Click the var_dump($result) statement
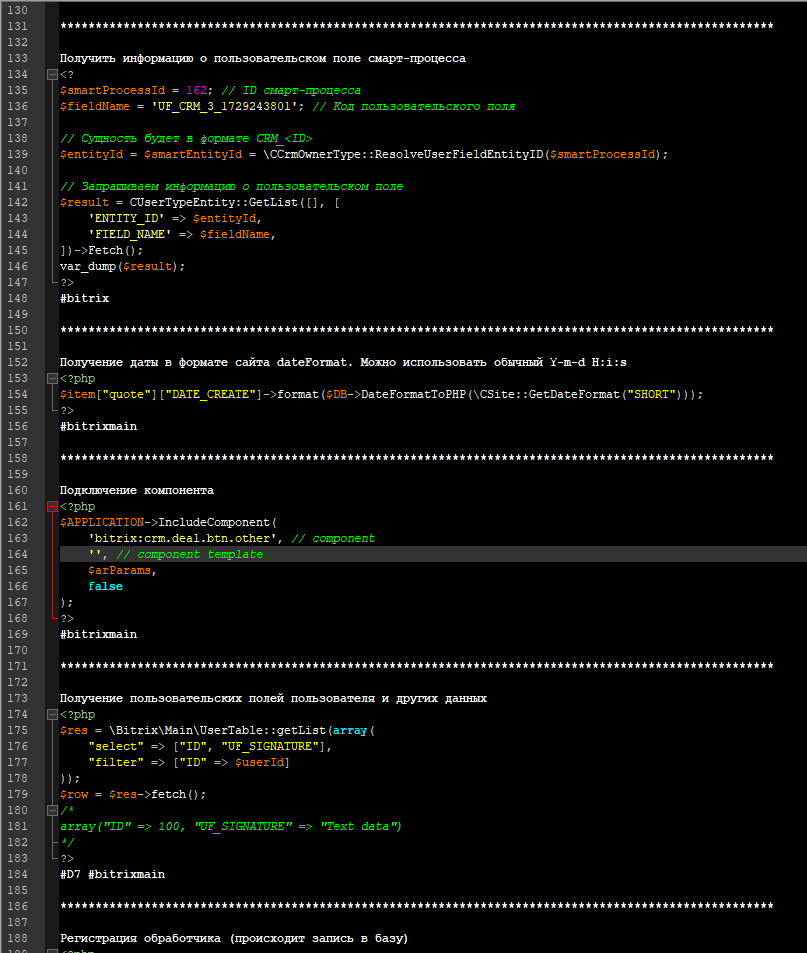The height and width of the screenshot is (953, 807). [122, 266]
